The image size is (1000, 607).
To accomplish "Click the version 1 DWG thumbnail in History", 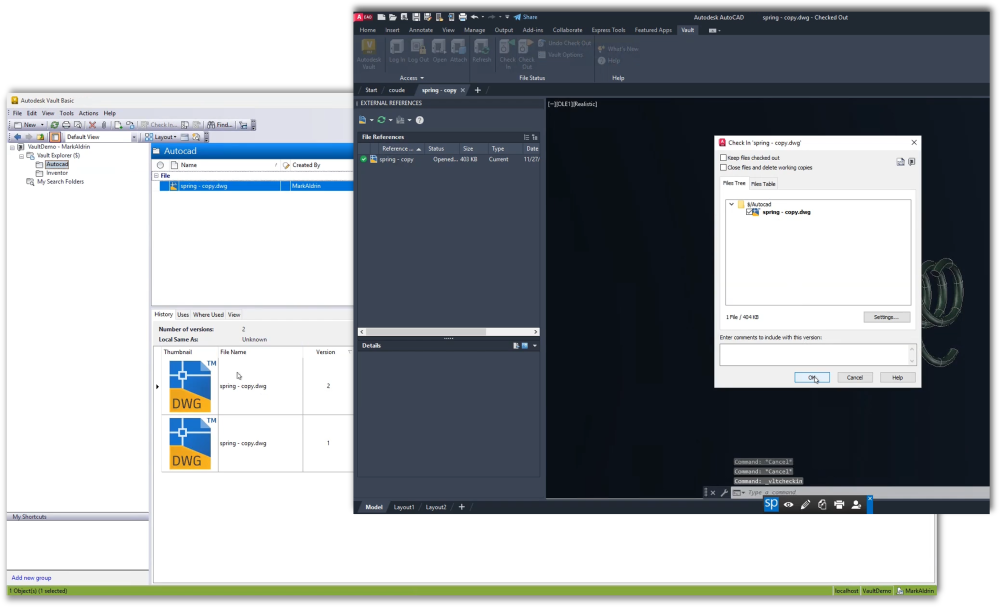I will [189, 444].
